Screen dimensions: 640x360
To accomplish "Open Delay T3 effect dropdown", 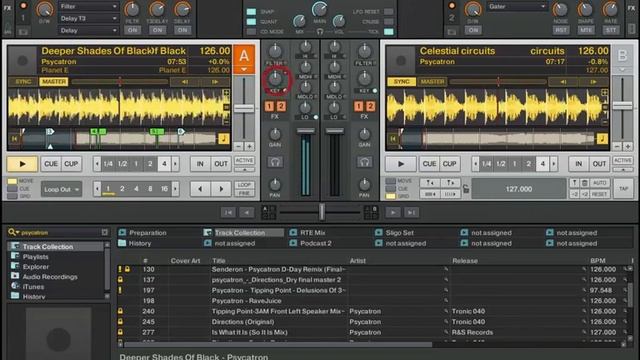I will point(88,18).
